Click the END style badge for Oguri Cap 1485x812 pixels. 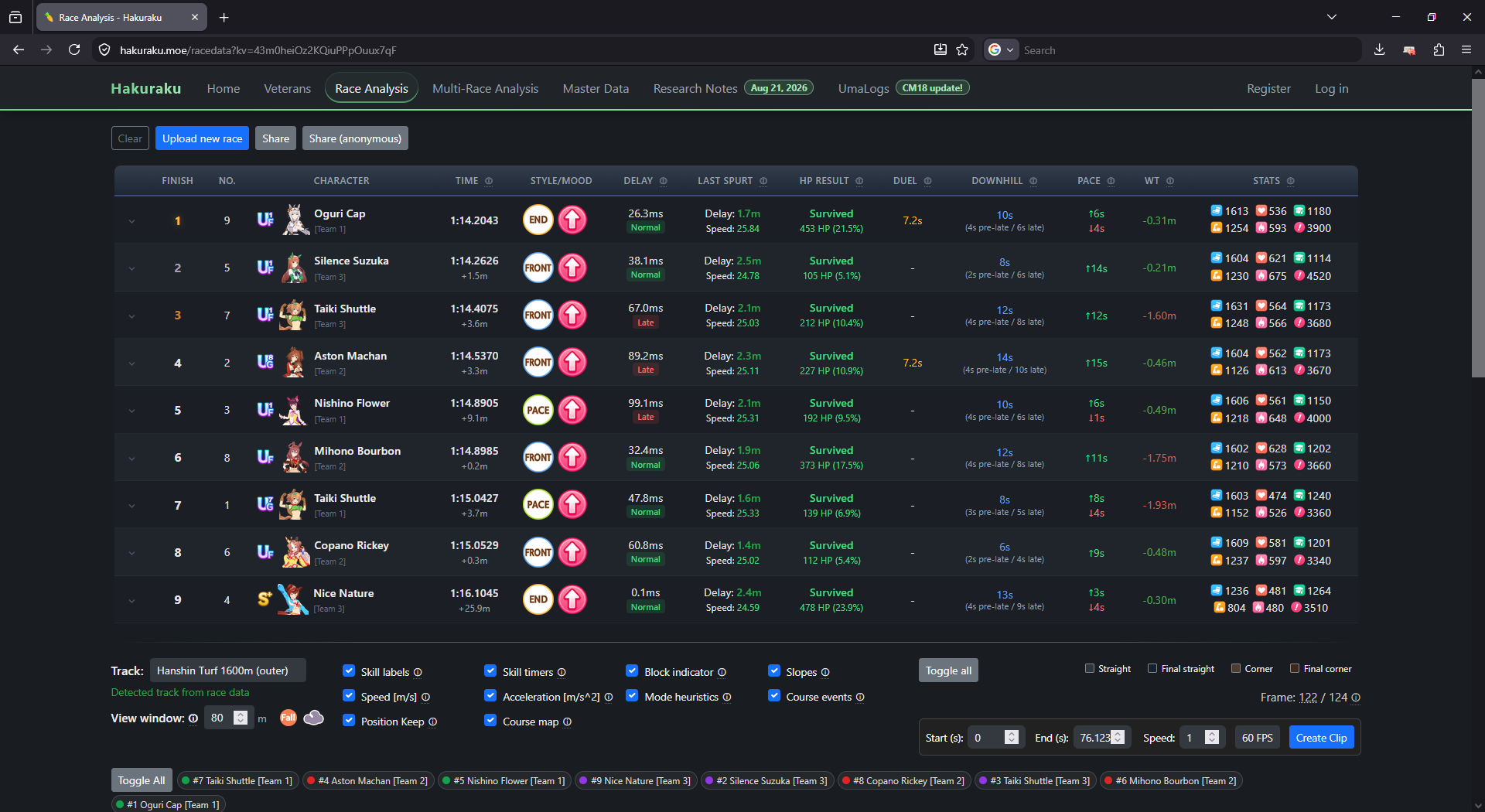point(538,220)
